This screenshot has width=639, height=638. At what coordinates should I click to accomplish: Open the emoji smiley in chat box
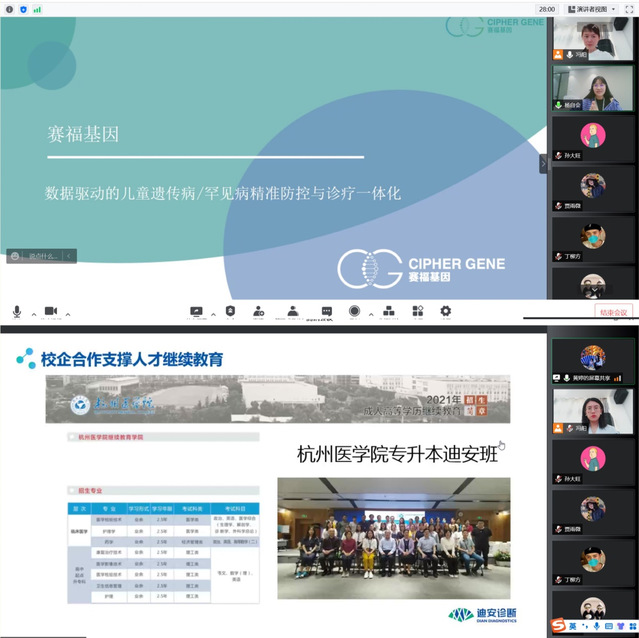[15, 256]
